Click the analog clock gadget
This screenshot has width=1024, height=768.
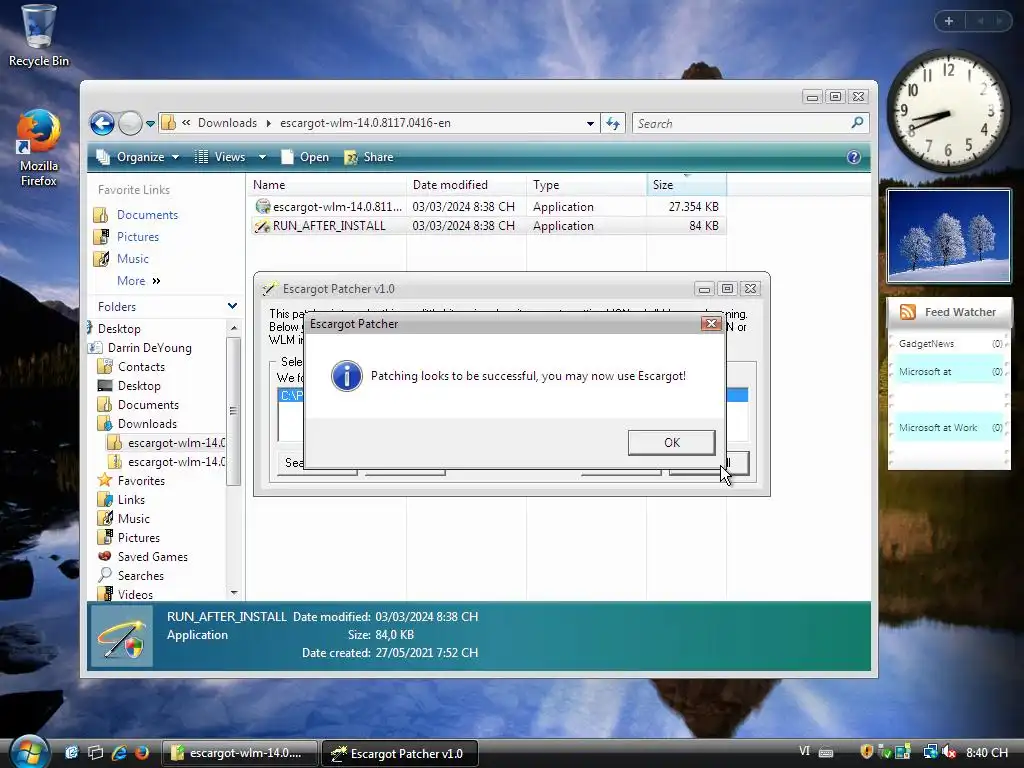click(x=948, y=110)
